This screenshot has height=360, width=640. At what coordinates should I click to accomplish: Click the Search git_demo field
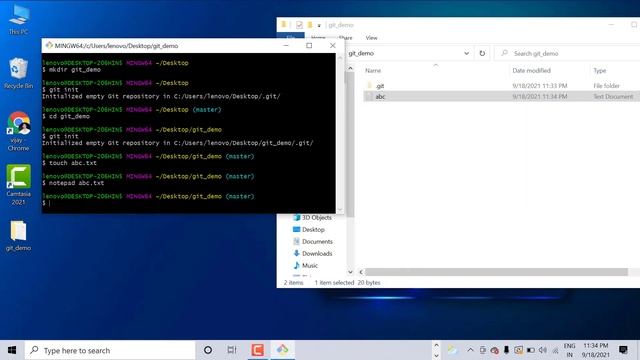point(567,53)
